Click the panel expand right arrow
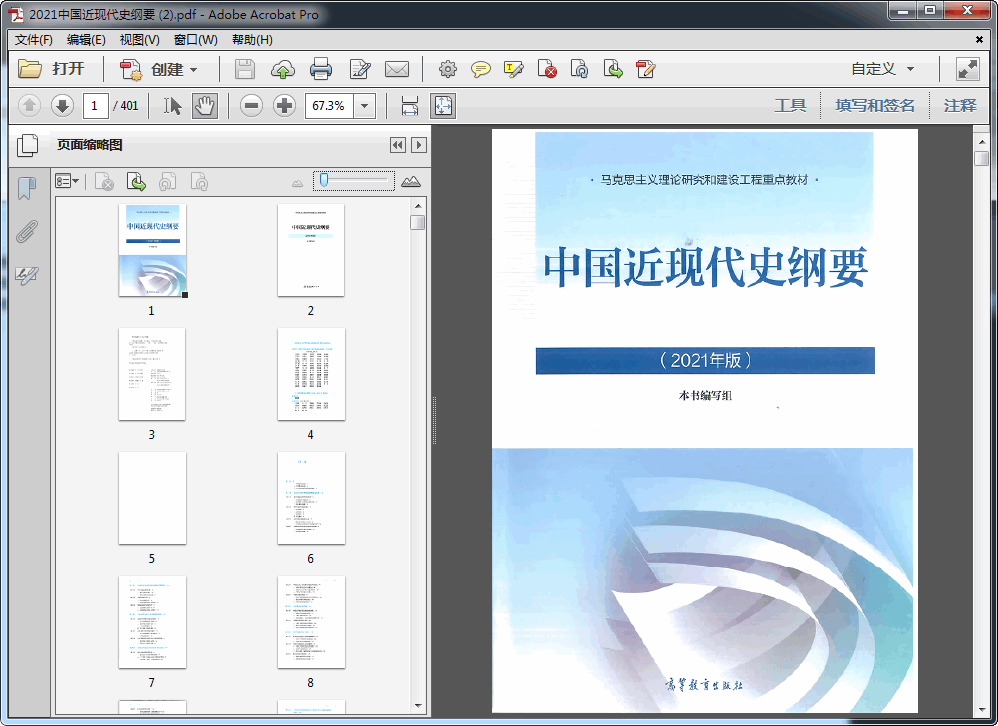Screen dimensions: 998x726 [x=419, y=145]
